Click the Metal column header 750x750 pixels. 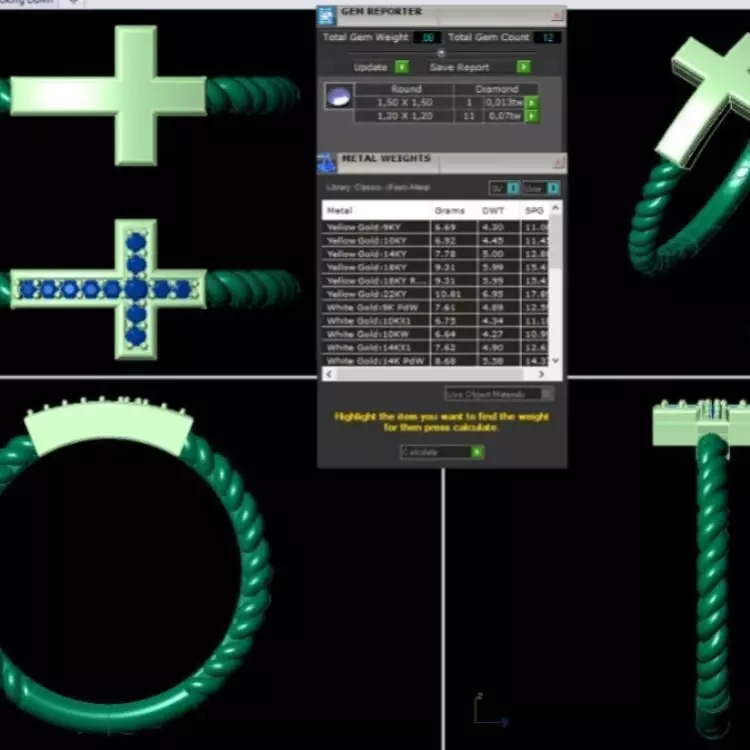[x=376, y=210]
